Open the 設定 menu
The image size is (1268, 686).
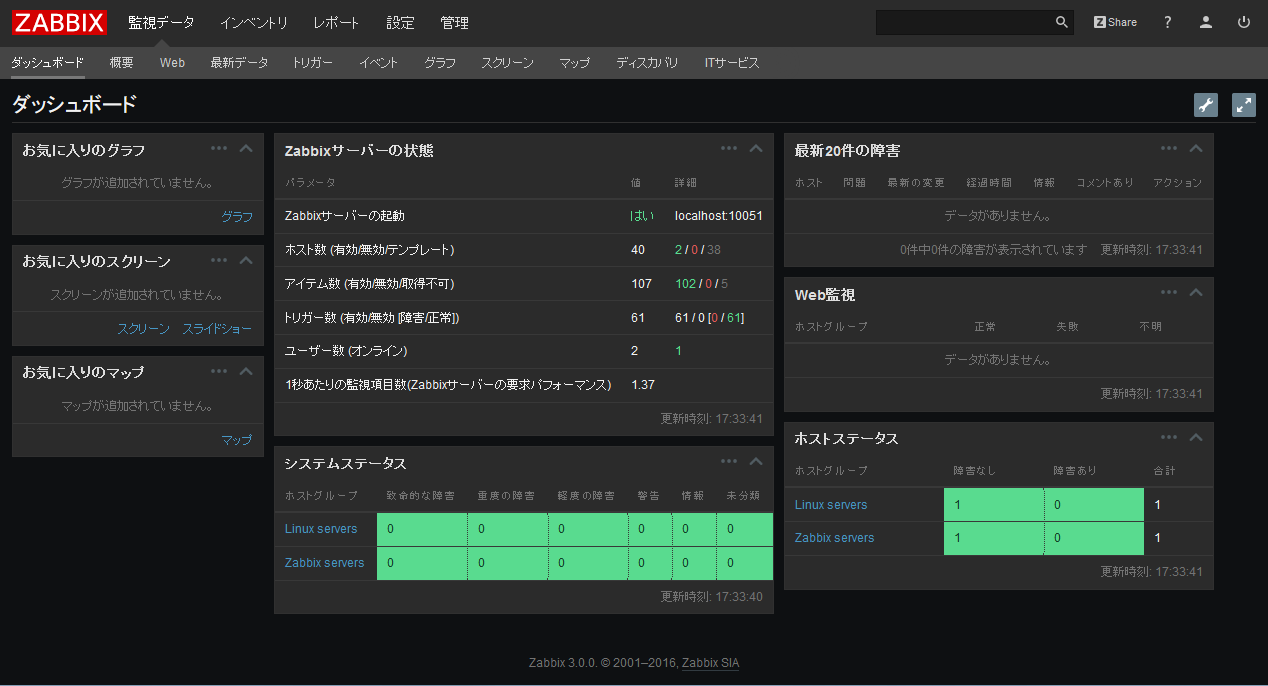click(399, 22)
